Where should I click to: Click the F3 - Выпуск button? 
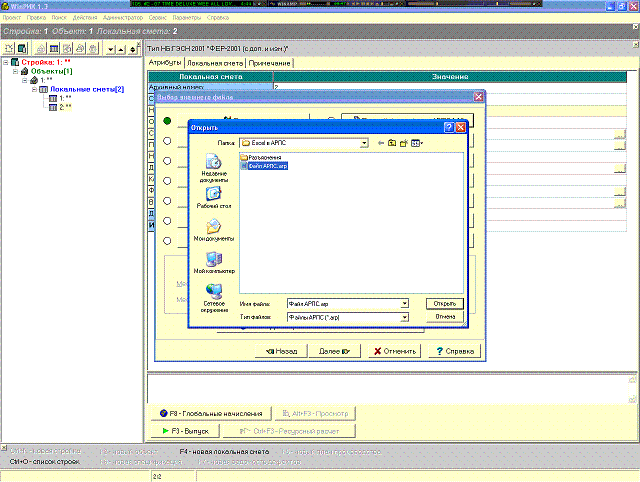[185, 430]
